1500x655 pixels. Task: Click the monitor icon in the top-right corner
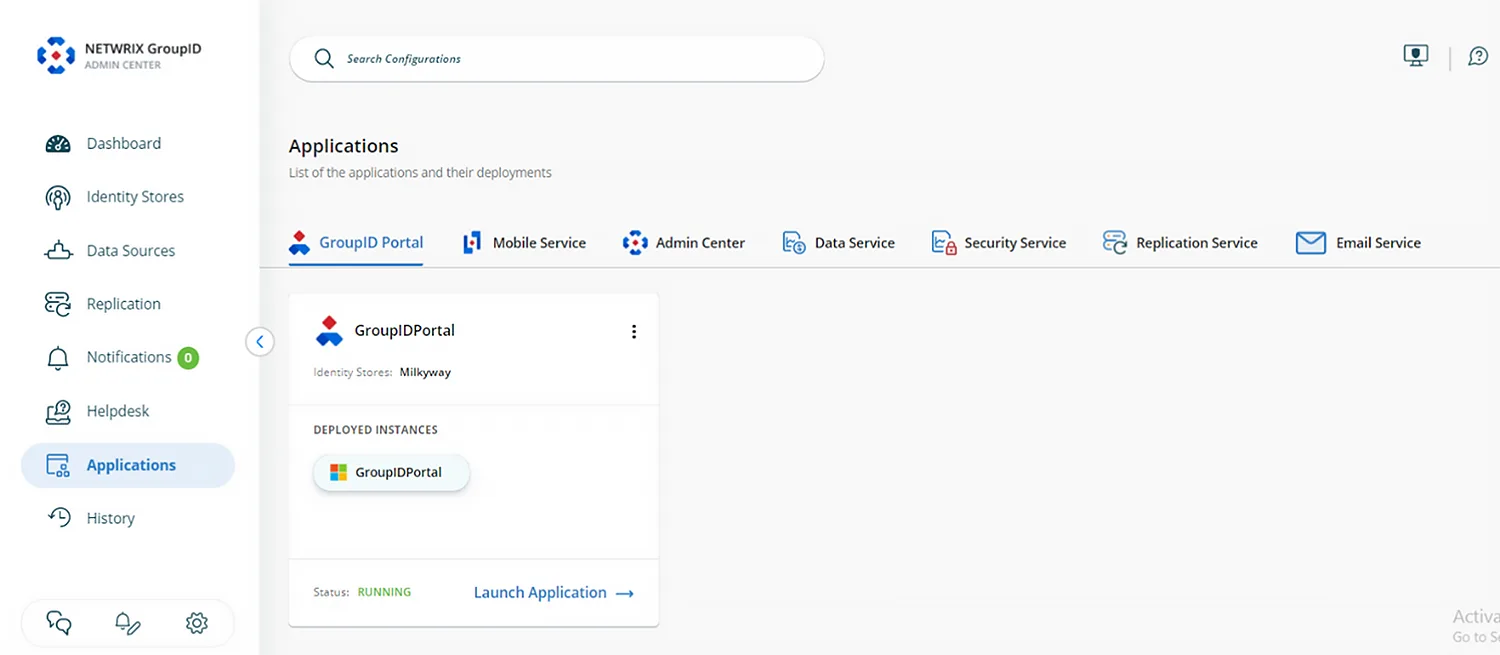click(1415, 56)
